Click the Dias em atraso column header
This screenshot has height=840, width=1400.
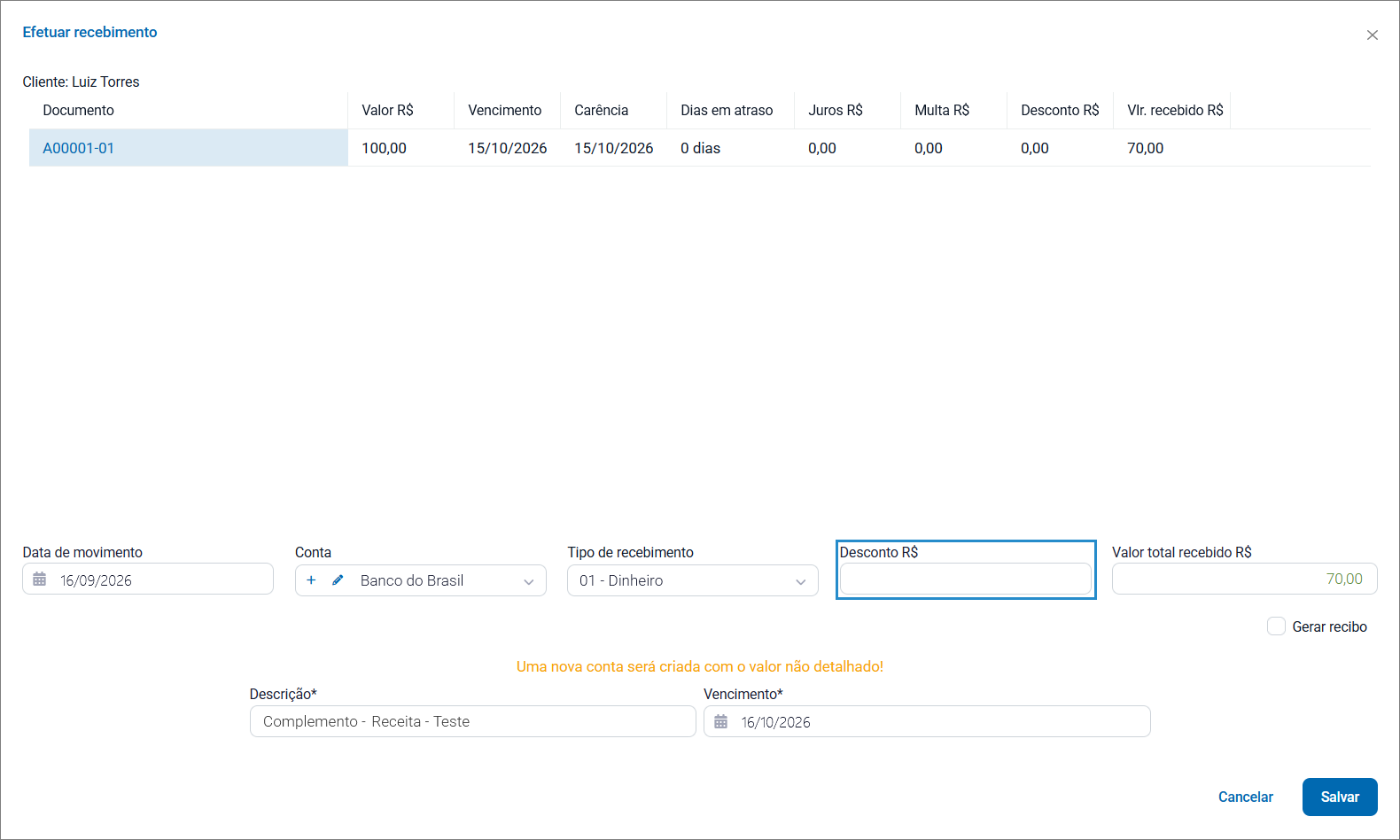coord(727,110)
